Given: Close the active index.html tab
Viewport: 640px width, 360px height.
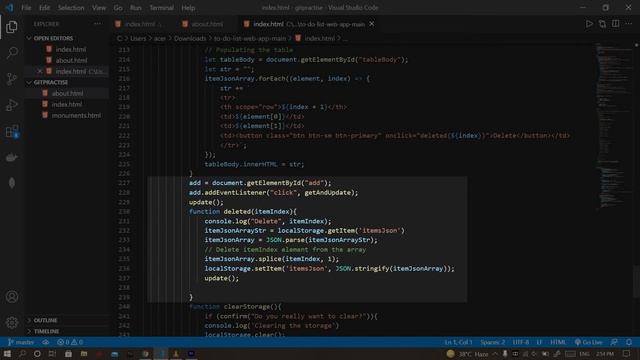Looking at the screenshot, I should (x=371, y=24).
